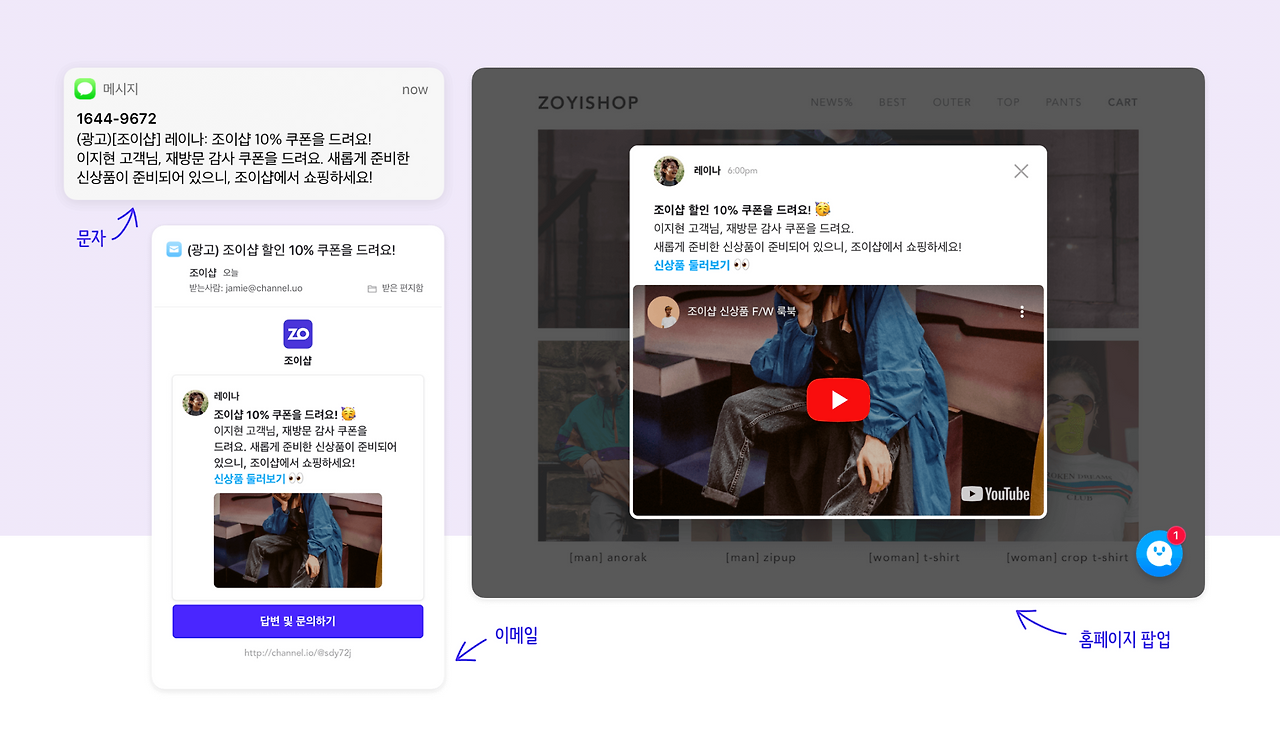The height and width of the screenshot is (741, 1280).
Task: Click the red notification badge on chat bubble
Action: (1176, 535)
